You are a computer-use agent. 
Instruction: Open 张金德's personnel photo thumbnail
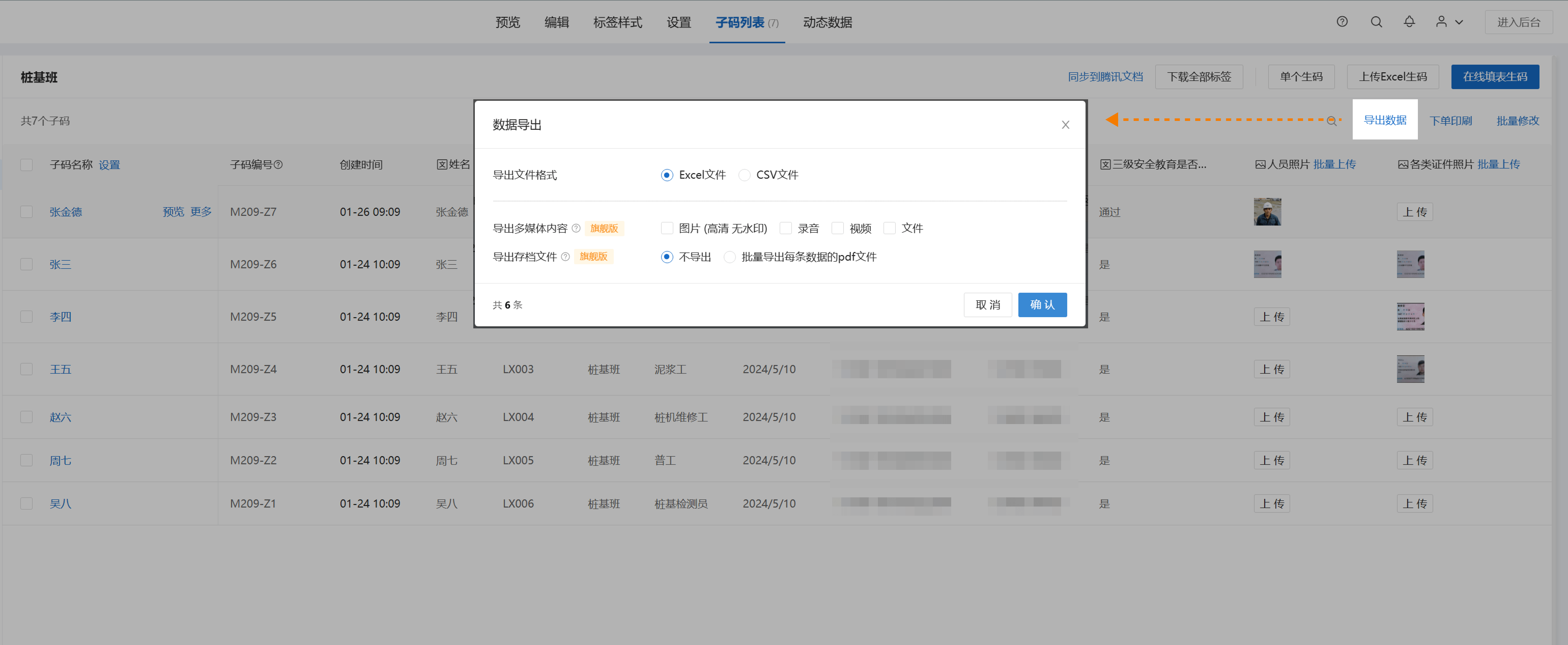[1267, 212]
